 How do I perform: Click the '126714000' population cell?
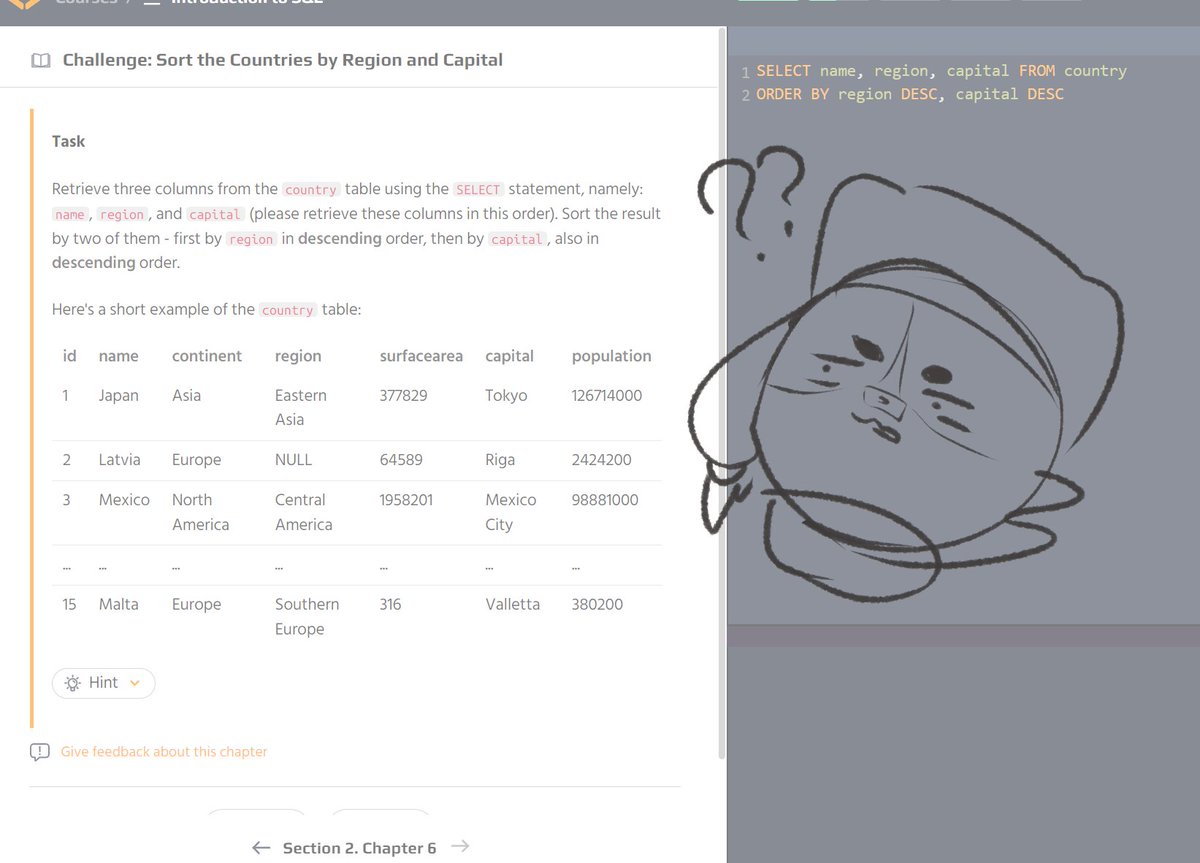coord(607,395)
